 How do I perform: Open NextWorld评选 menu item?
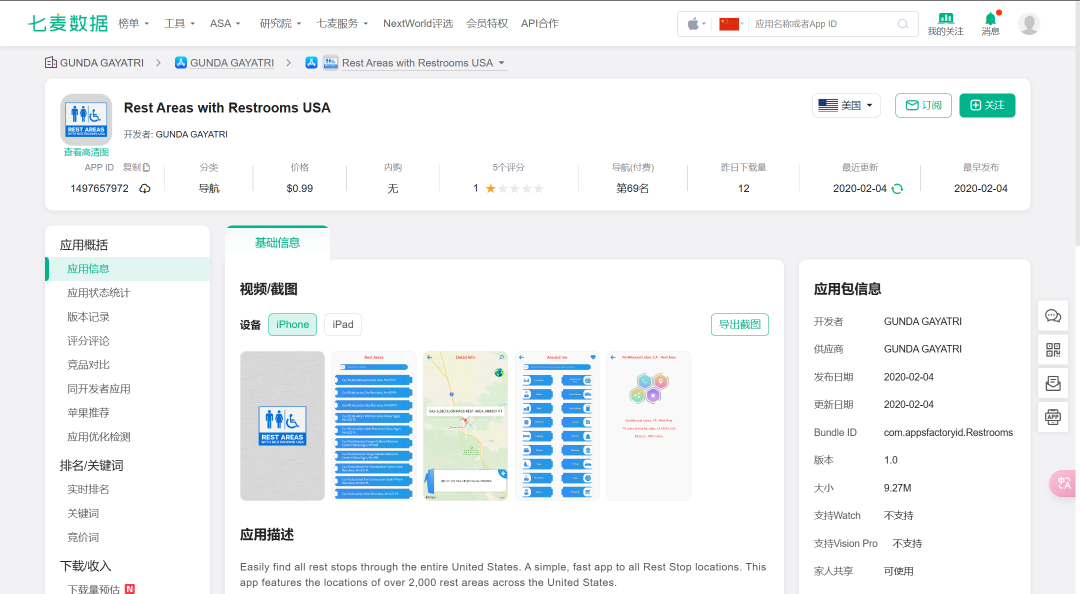pyautogui.click(x=418, y=23)
